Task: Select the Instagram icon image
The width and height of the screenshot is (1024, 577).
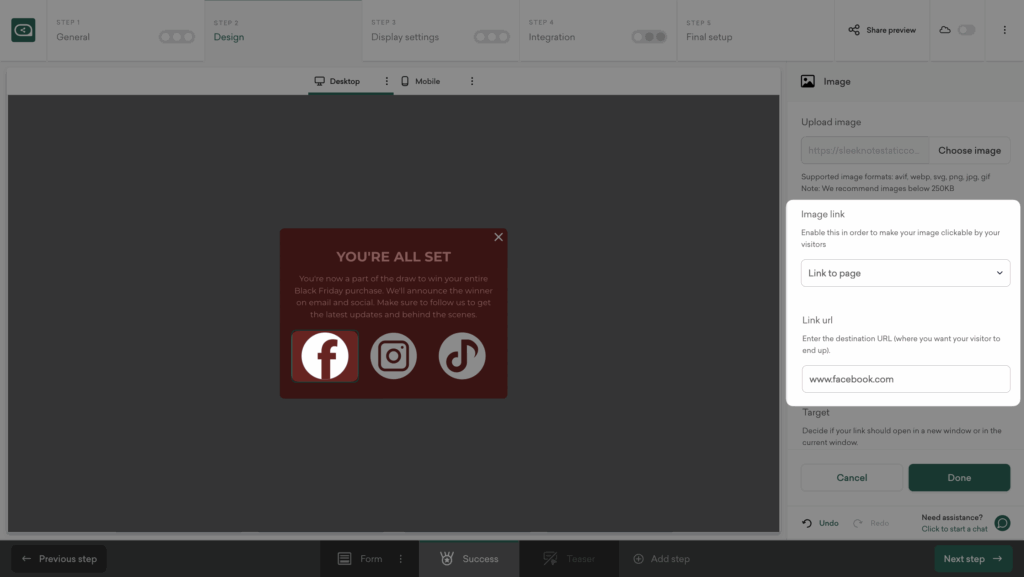Action: 393,356
